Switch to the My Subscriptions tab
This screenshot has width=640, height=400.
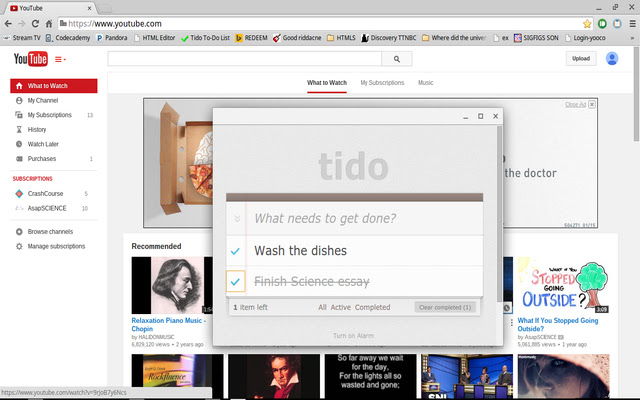click(382, 83)
